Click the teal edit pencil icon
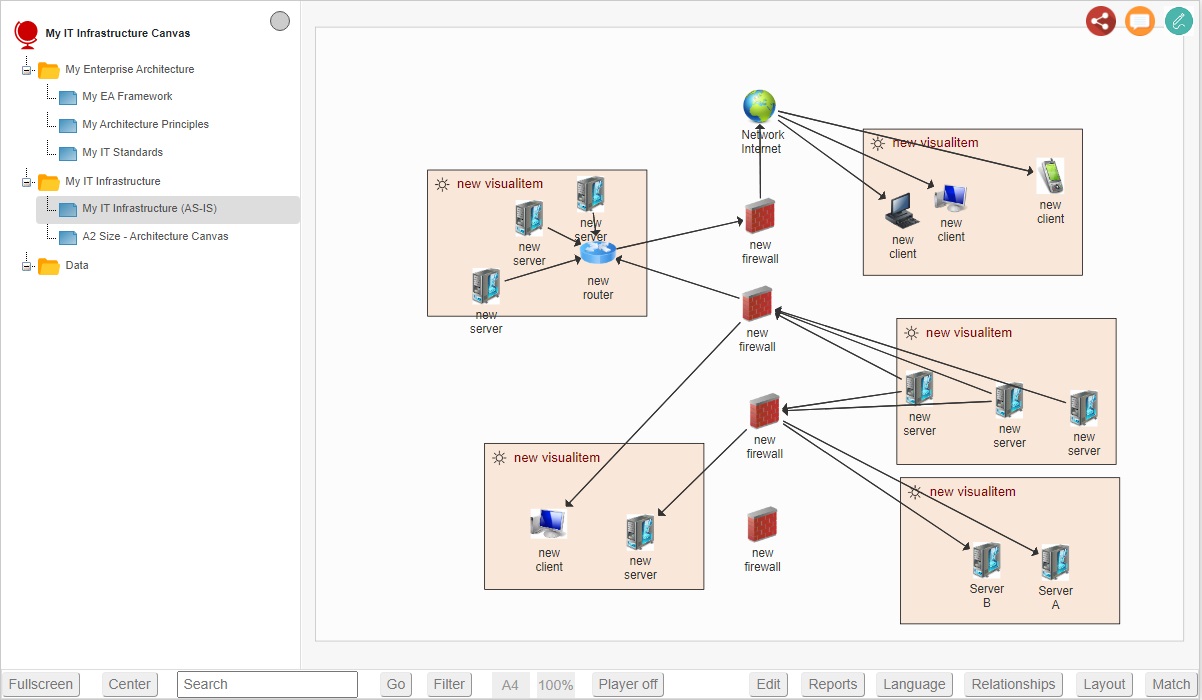Viewport: 1202px width, 700px height. pos(1180,21)
